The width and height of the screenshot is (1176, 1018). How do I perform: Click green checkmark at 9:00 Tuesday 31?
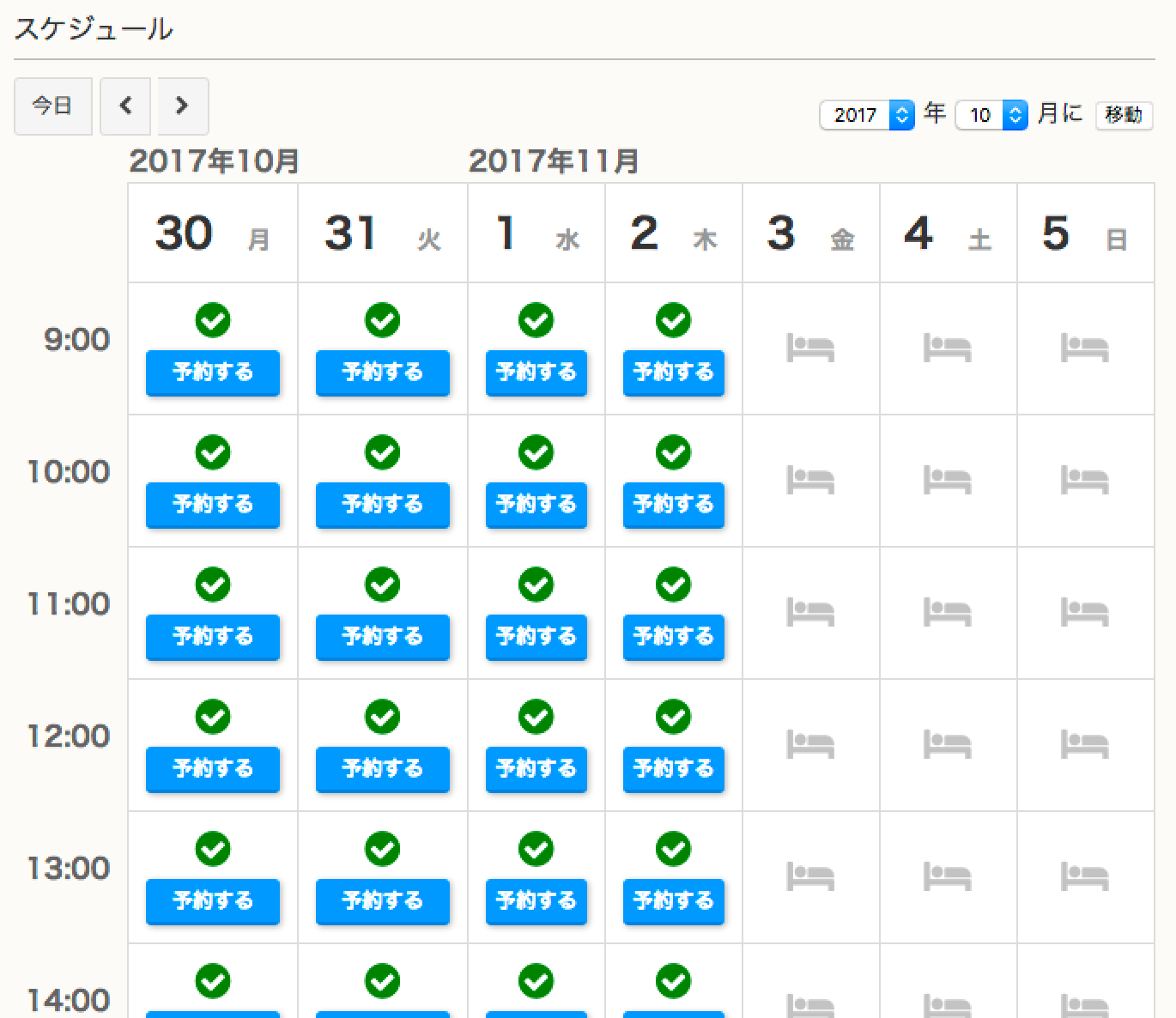click(383, 320)
